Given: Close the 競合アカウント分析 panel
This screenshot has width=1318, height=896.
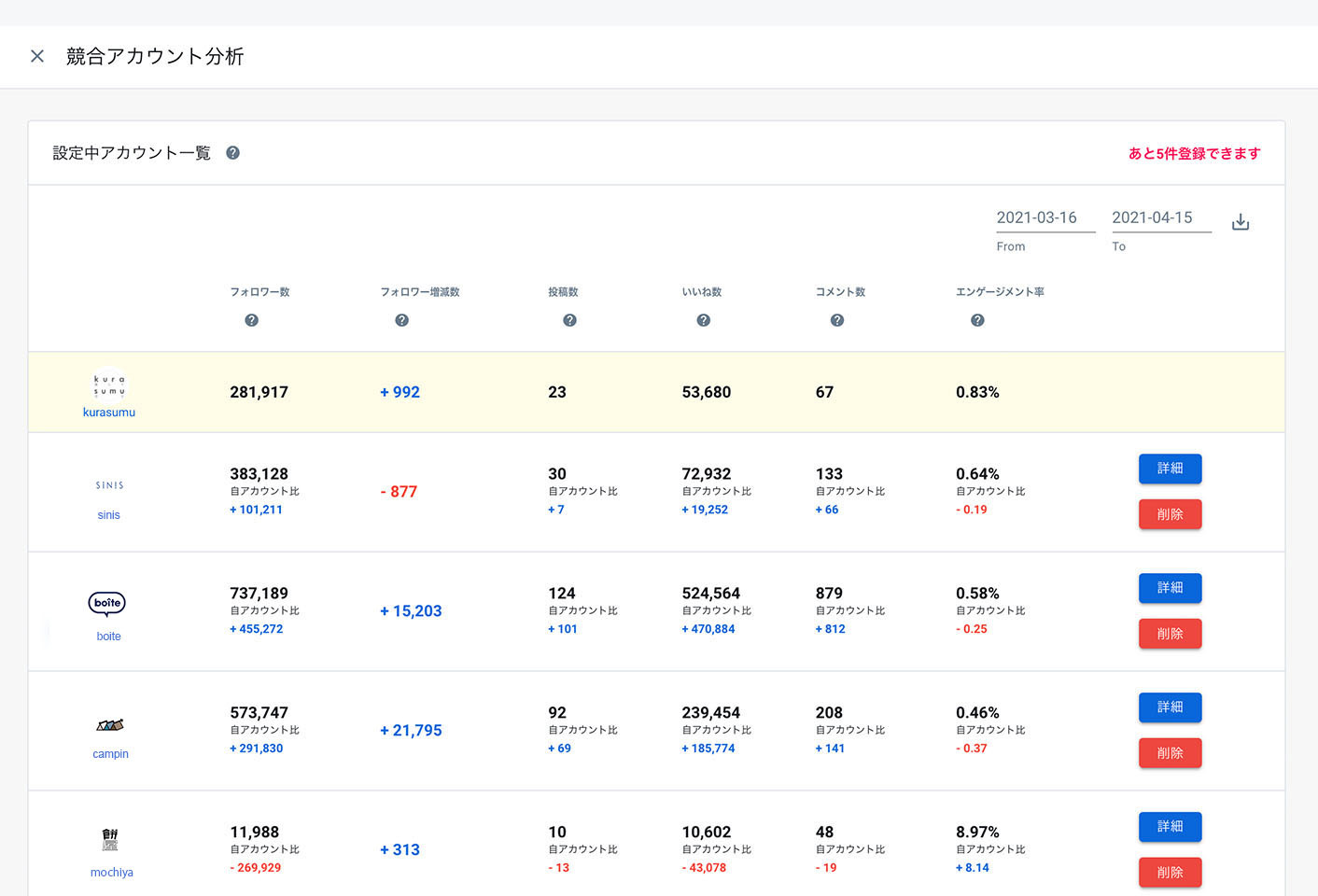Looking at the screenshot, I should (x=37, y=56).
